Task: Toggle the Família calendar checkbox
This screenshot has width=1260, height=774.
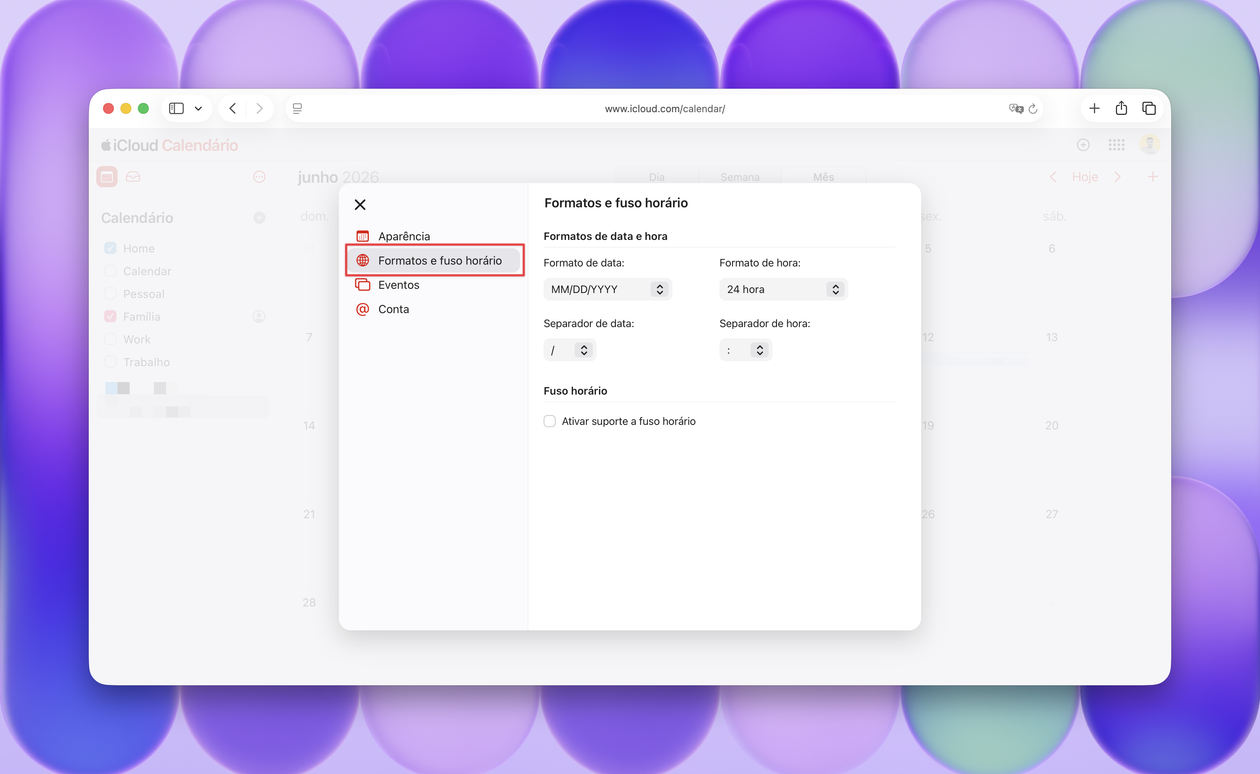Action: (110, 316)
